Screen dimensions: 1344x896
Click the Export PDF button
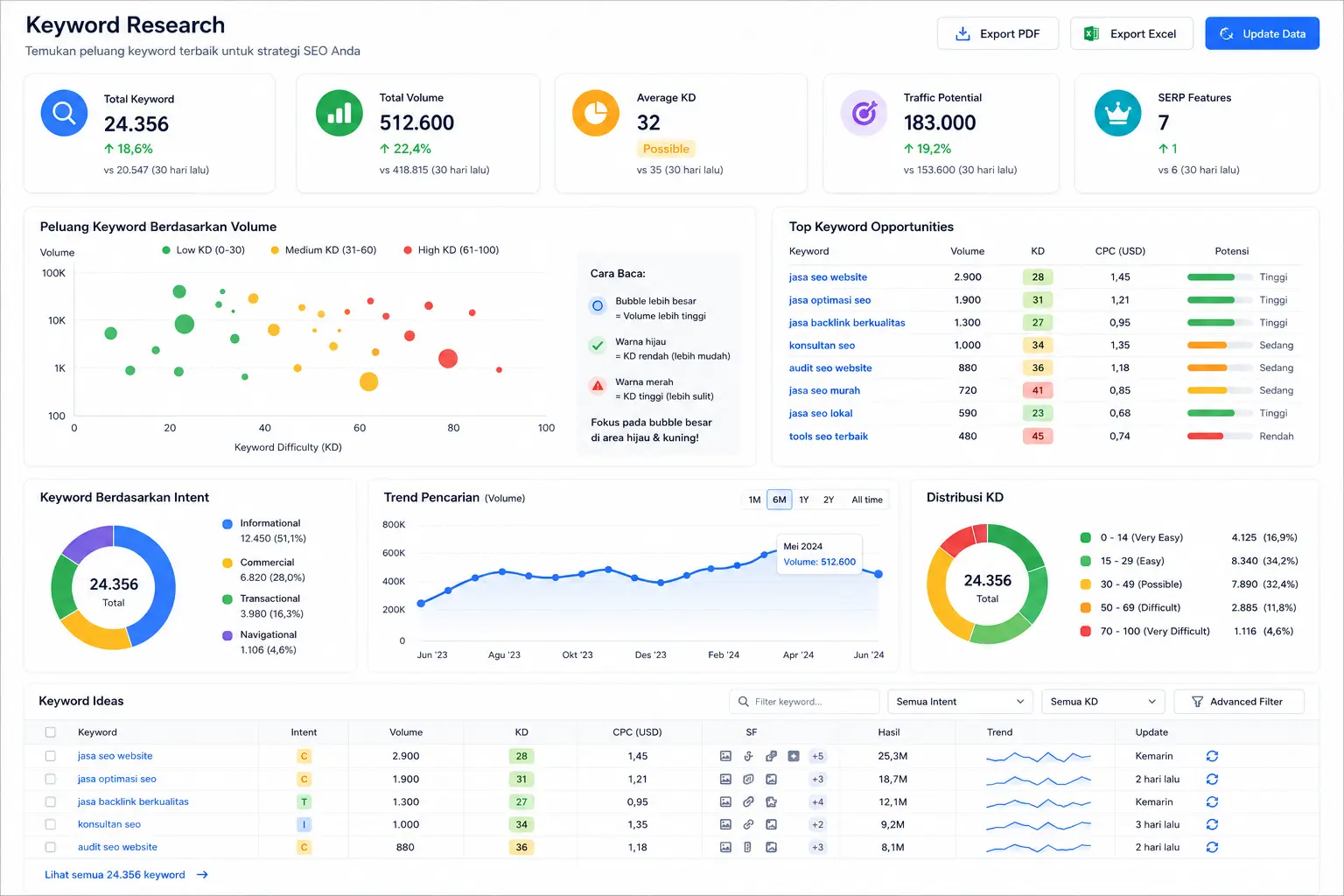(997, 33)
